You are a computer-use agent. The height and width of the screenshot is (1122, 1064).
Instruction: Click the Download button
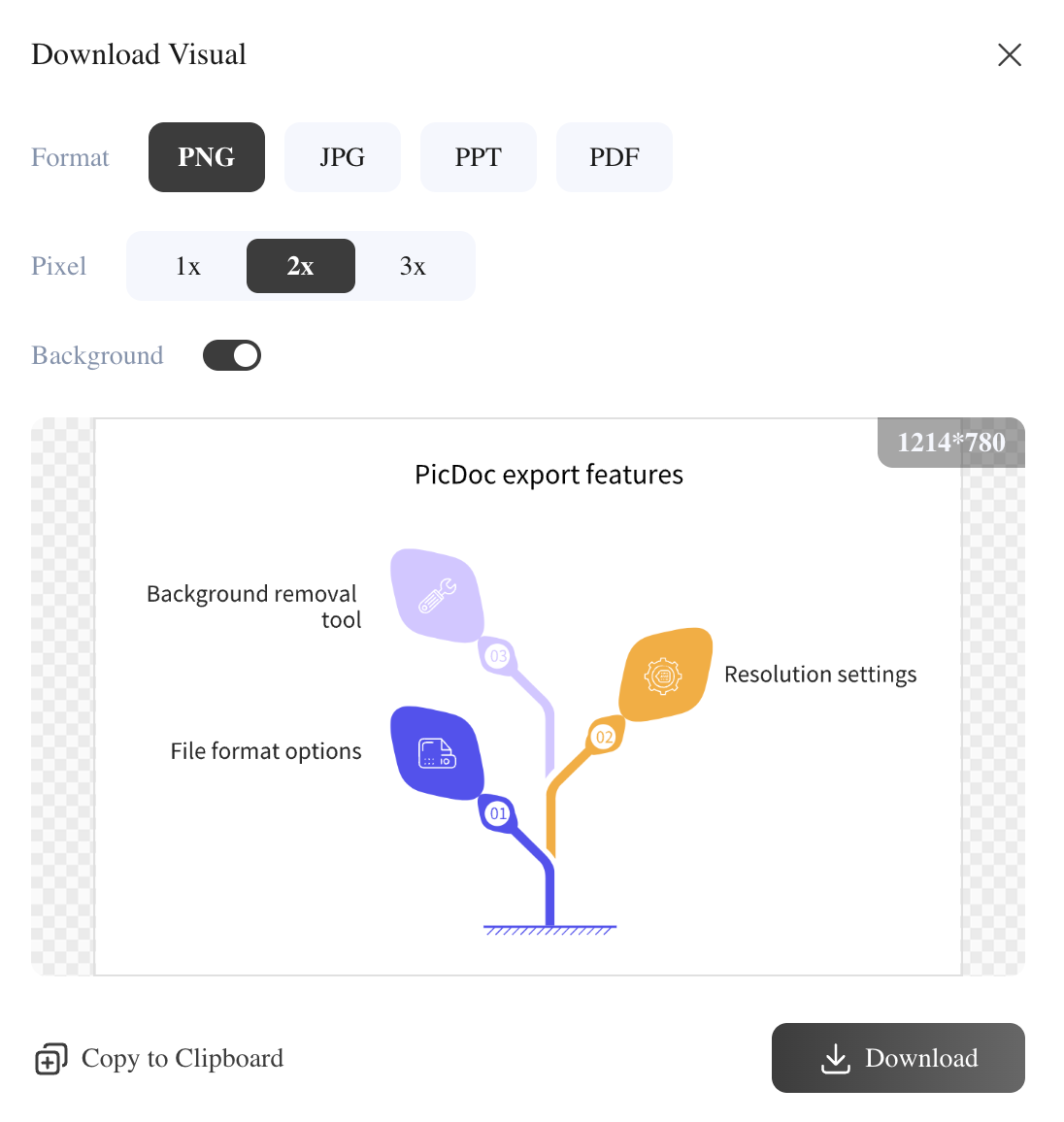(x=898, y=1058)
